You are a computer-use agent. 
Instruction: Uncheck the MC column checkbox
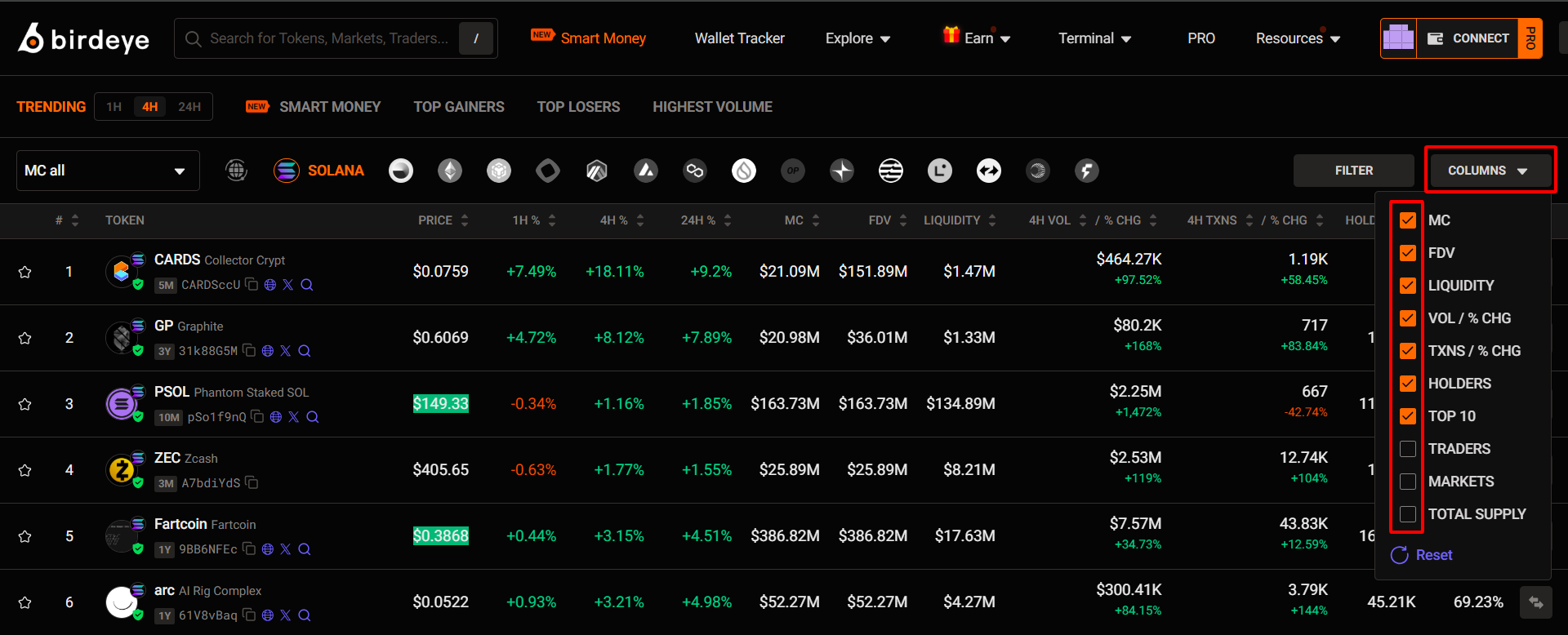tap(1408, 220)
